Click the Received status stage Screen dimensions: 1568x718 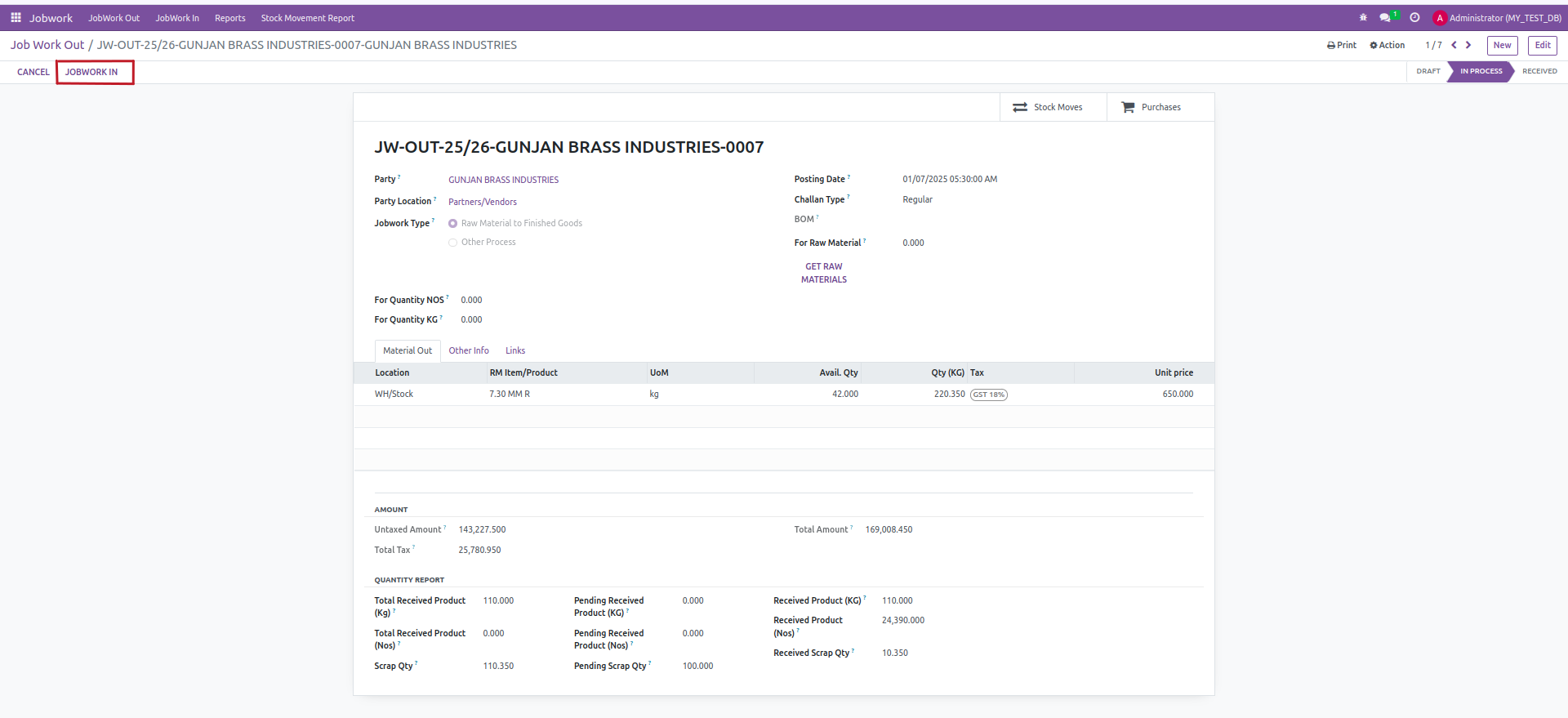[x=1539, y=71]
